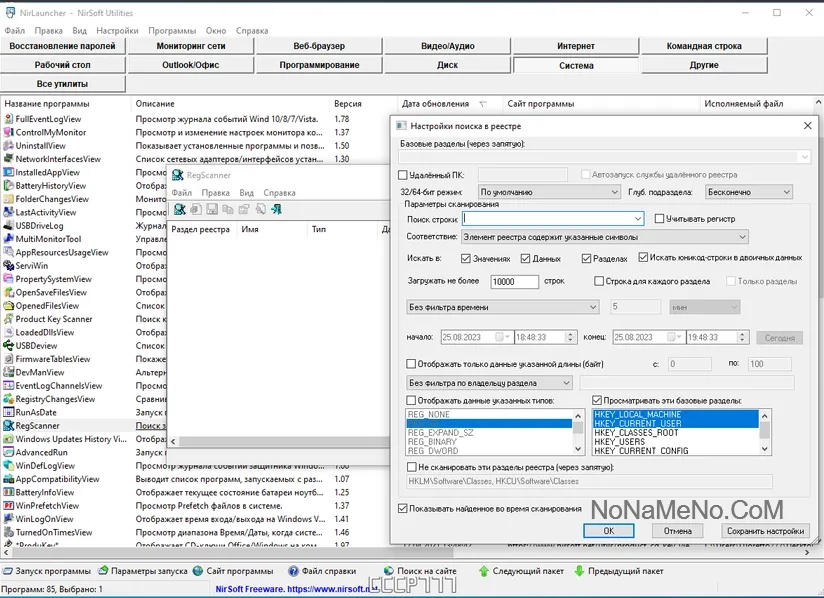This screenshot has width=824, height=598.
Task: Open Параметры запуска from the bottom bar
Action: 103,571
